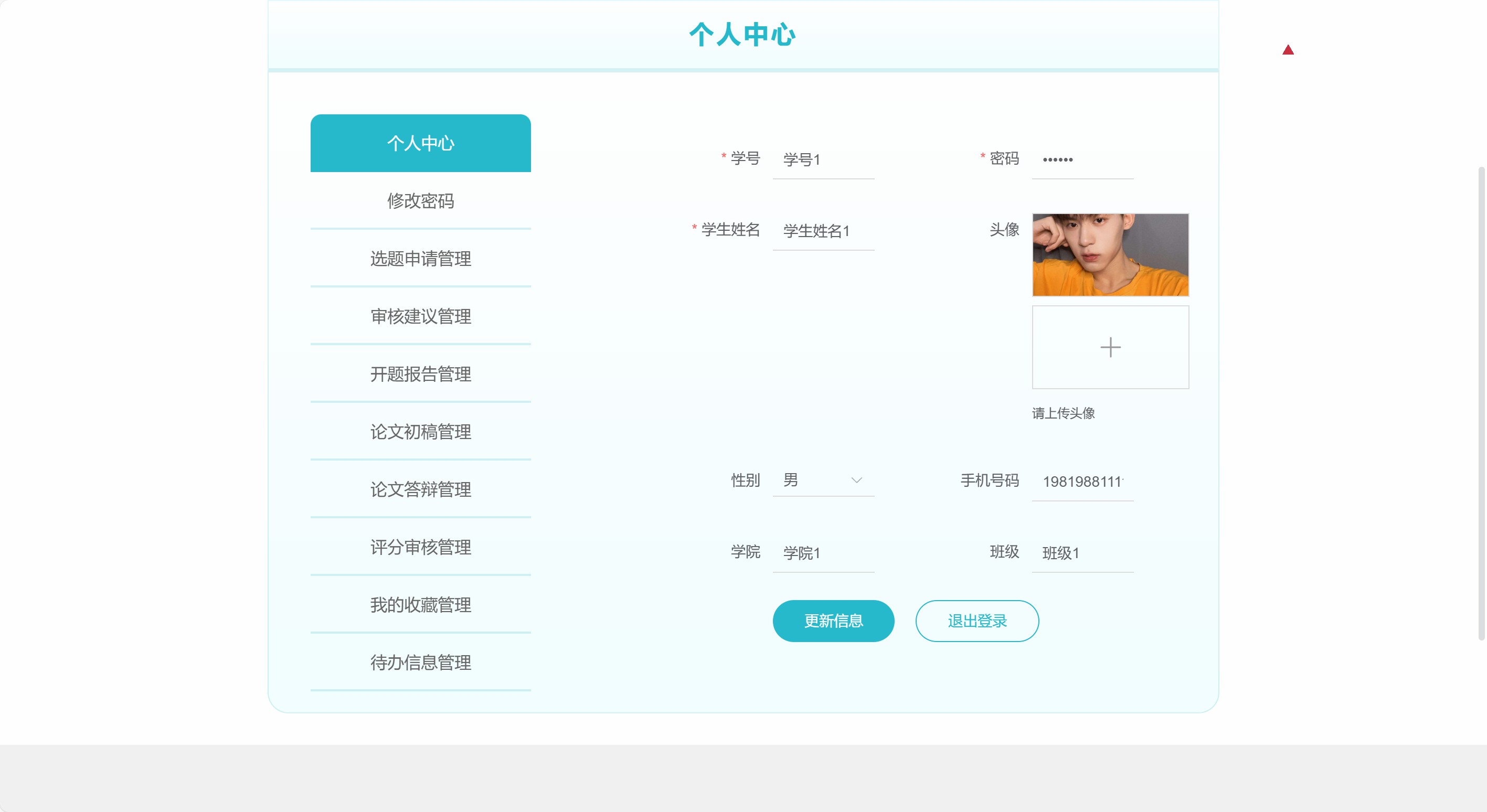Open 论文初稿管理 menu entry

point(420,432)
